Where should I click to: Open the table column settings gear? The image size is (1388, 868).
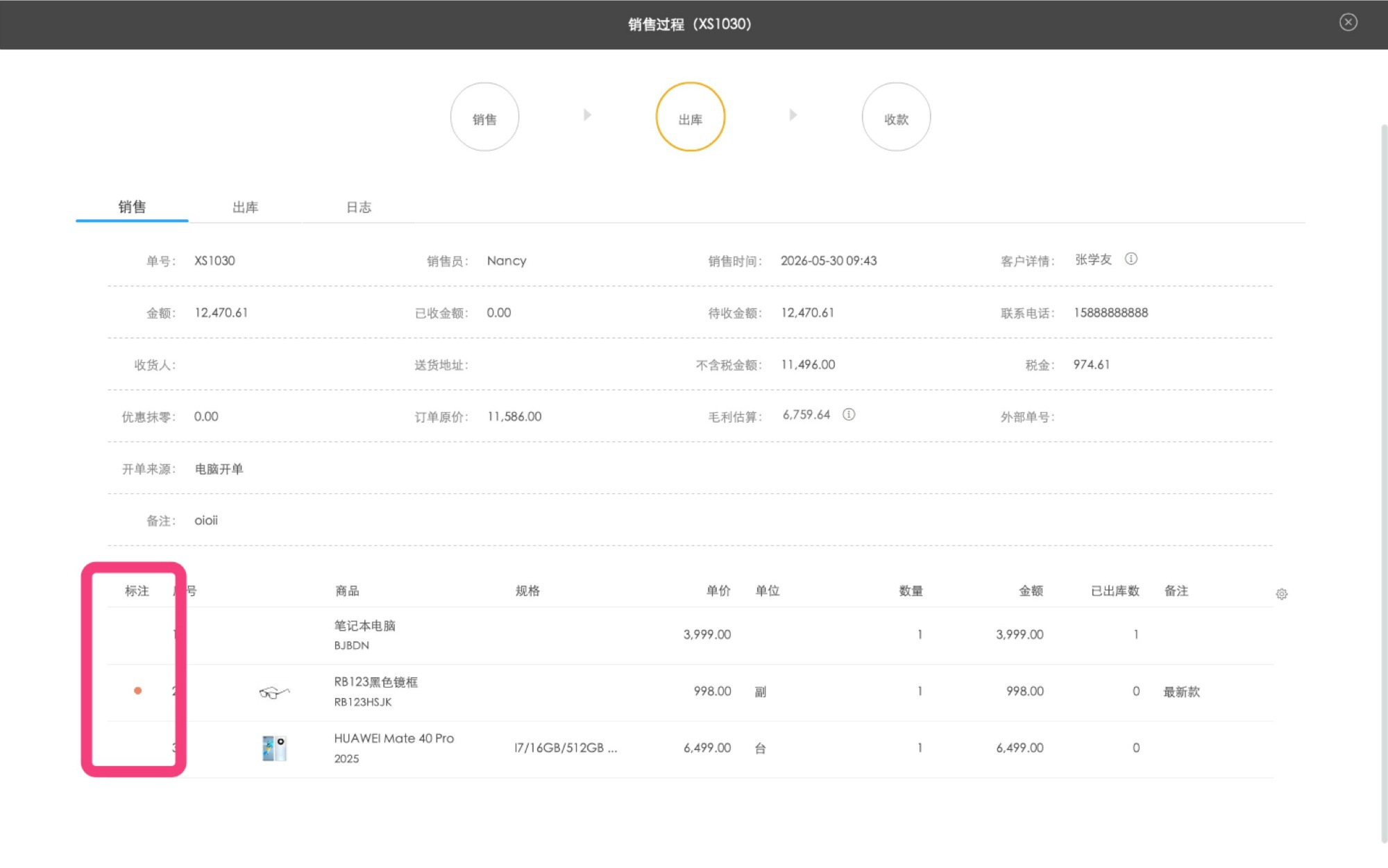[1281, 594]
